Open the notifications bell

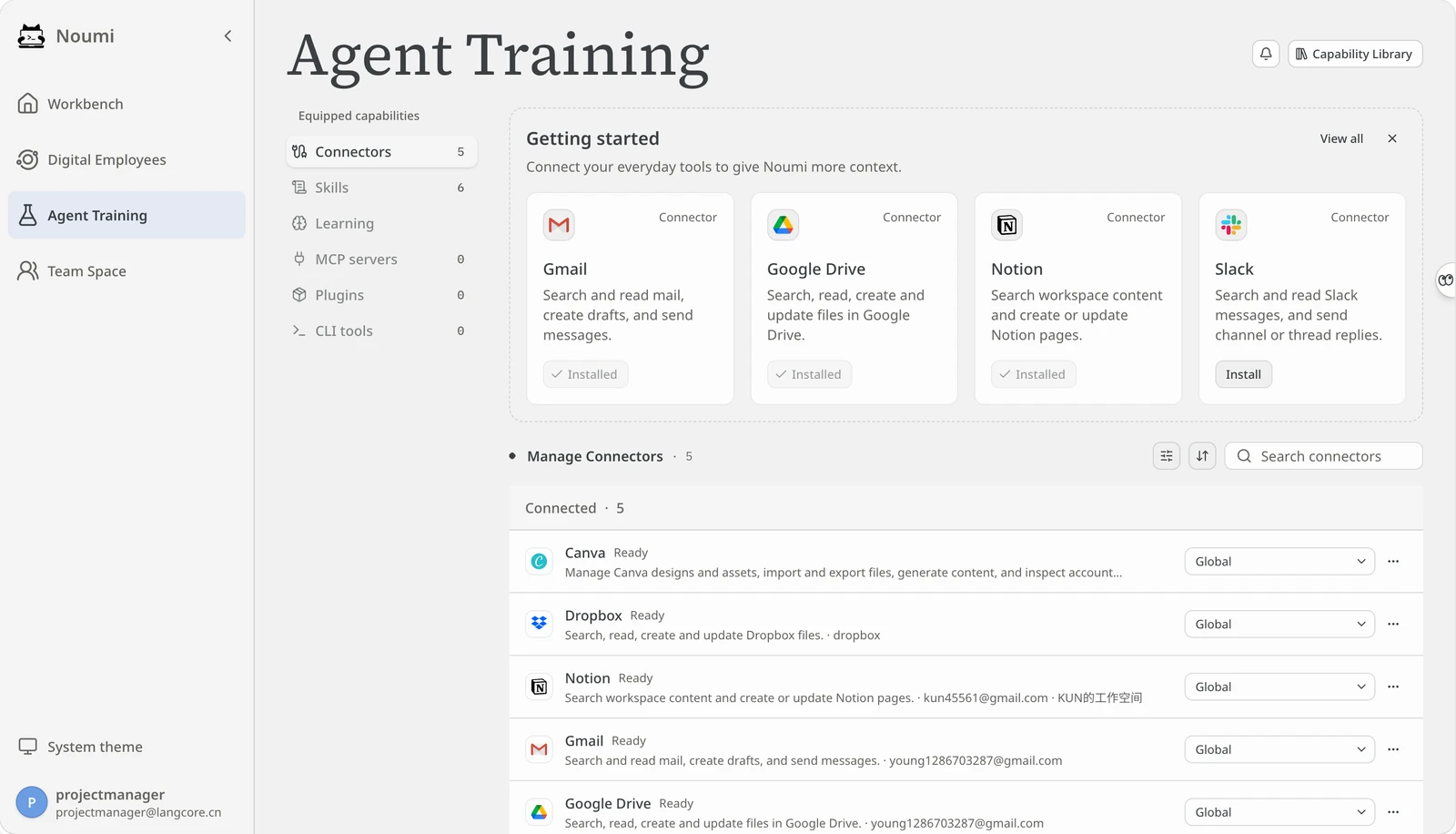pos(1266,54)
